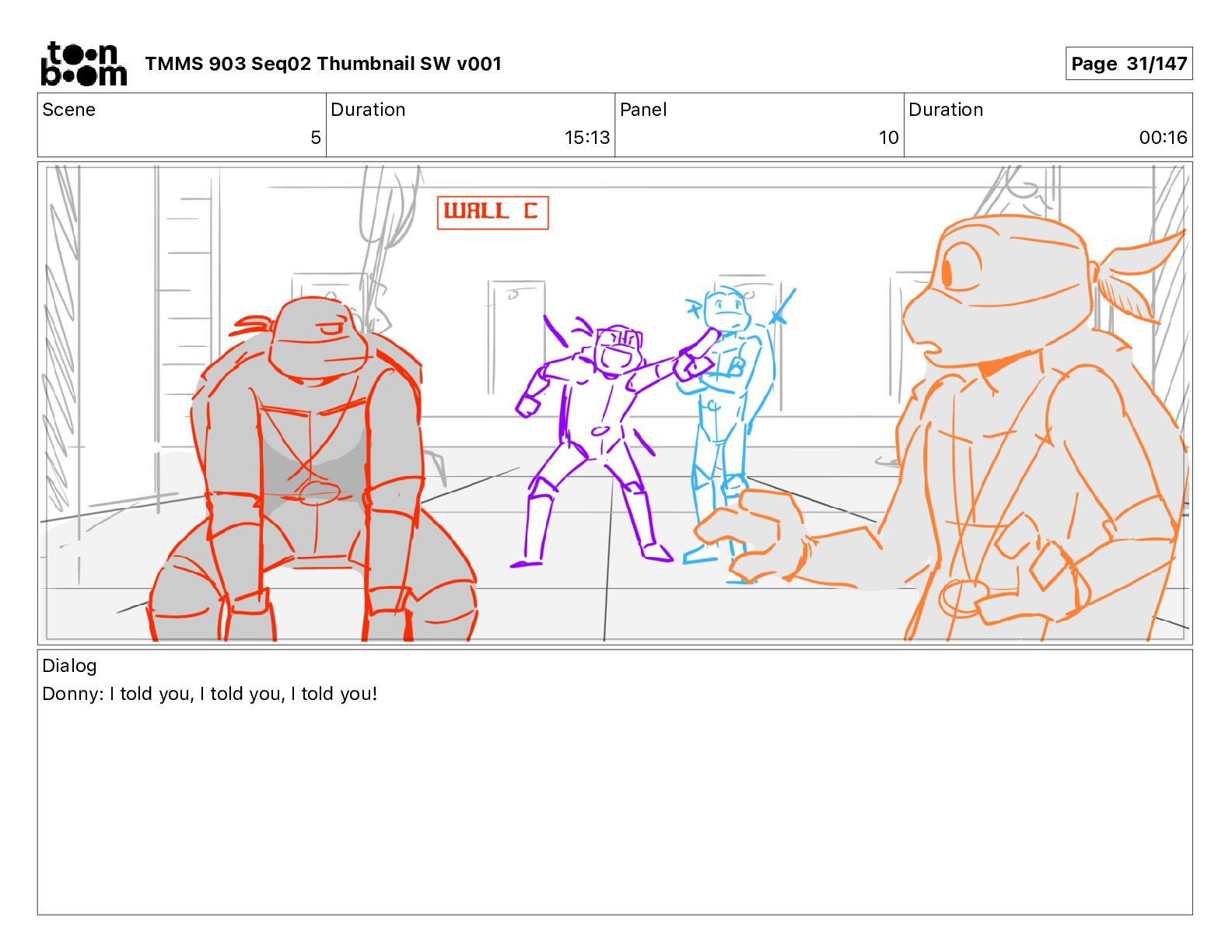Screen dimensions: 1232x952
Task: Click the 'Page 31/147' box
Action: pos(1129,64)
